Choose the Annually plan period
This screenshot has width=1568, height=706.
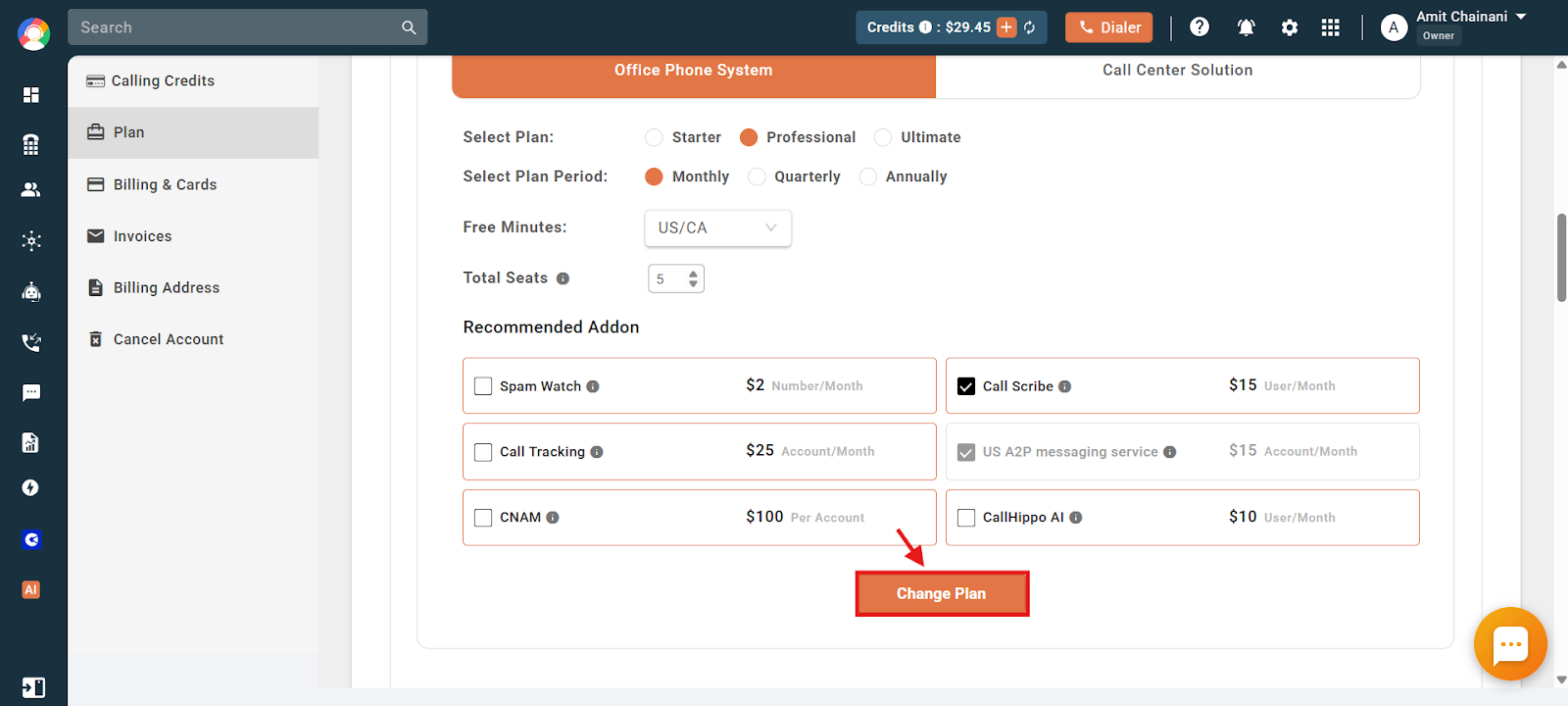868,176
